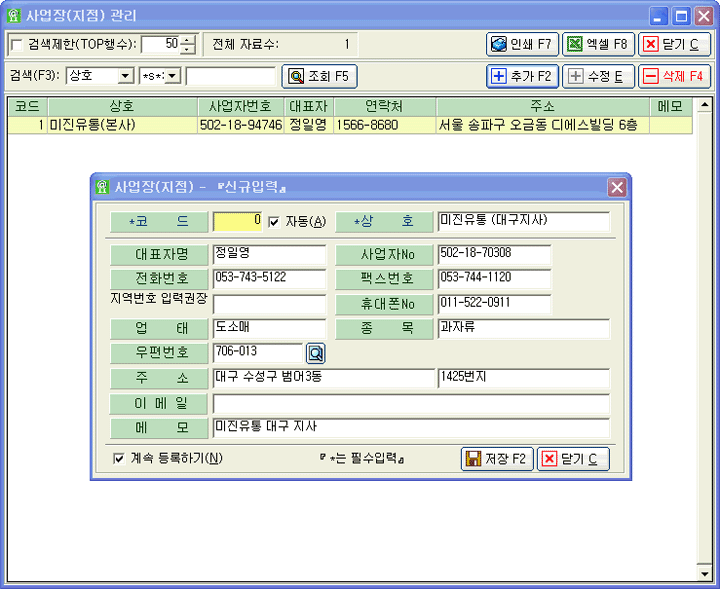Click grid cell 1566-8680
This screenshot has height=589, width=720.
(384, 125)
